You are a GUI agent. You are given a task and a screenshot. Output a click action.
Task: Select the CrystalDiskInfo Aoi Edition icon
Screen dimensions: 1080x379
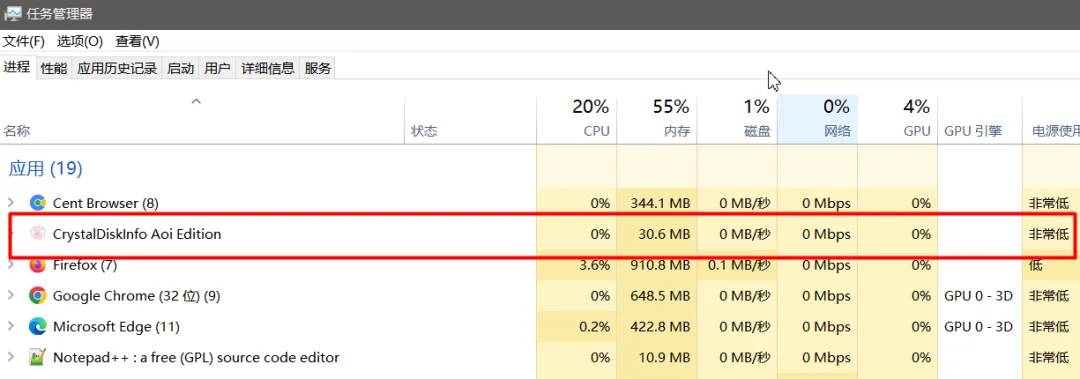pos(37,234)
